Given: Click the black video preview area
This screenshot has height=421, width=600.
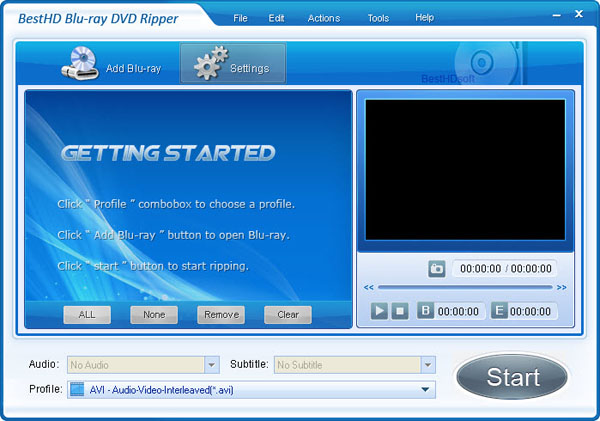Looking at the screenshot, I should (x=465, y=170).
